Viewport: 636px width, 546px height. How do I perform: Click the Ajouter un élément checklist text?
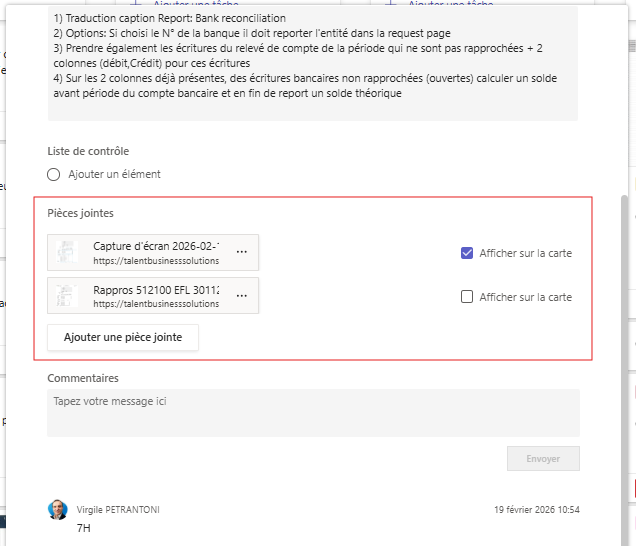coord(114,174)
